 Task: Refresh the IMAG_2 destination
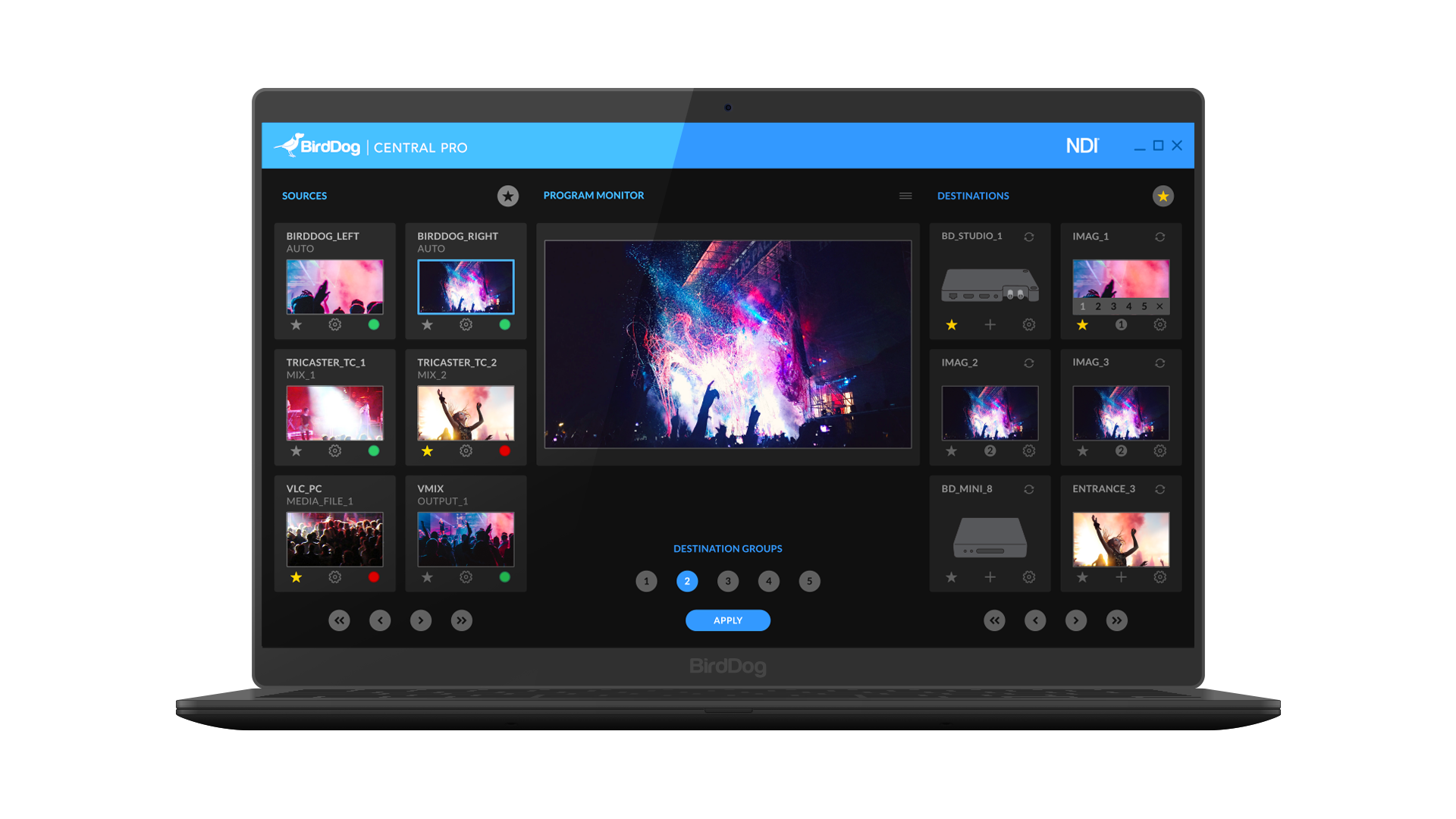coord(1029,363)
